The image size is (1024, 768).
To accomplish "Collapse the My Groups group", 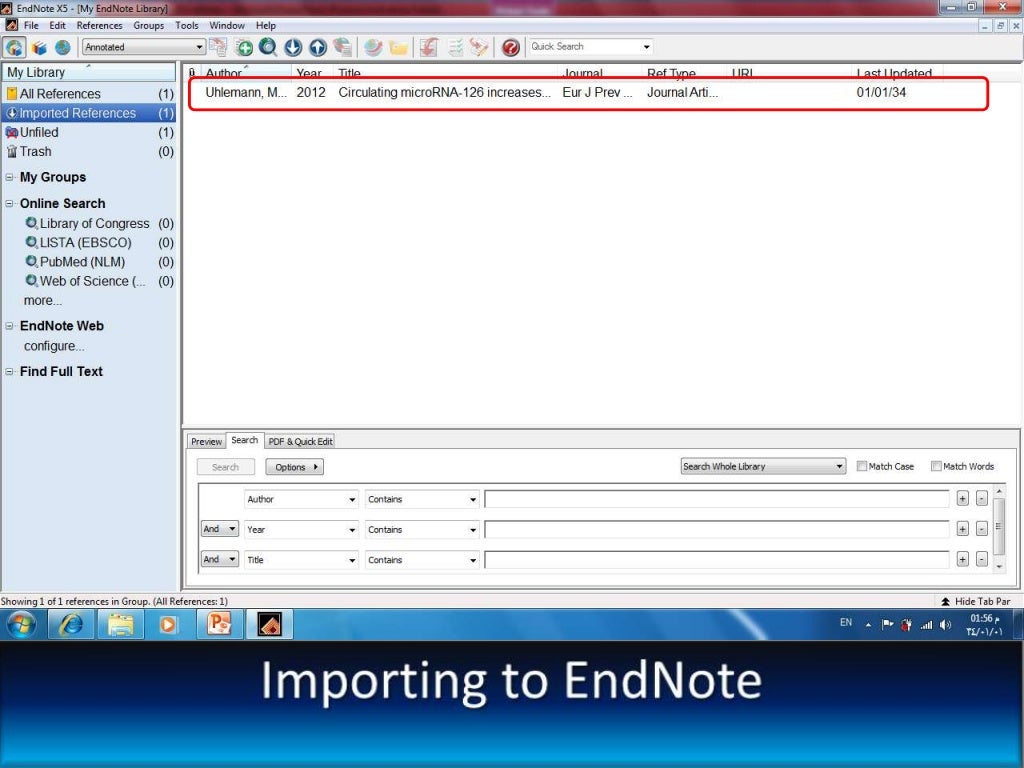I will [x=10, y=178].
